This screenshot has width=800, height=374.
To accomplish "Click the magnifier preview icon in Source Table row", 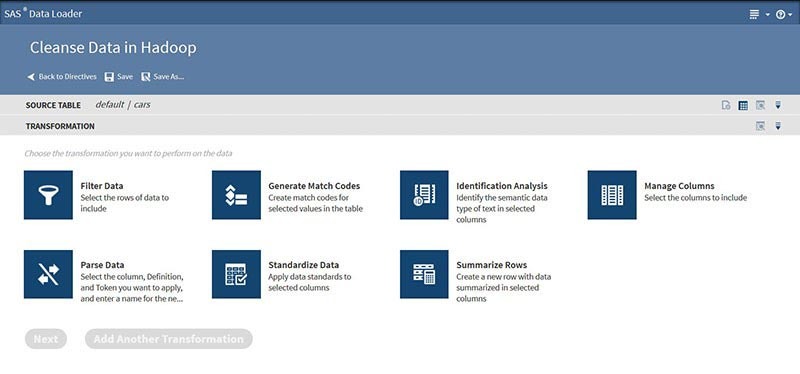I will [x=760, y=105].
